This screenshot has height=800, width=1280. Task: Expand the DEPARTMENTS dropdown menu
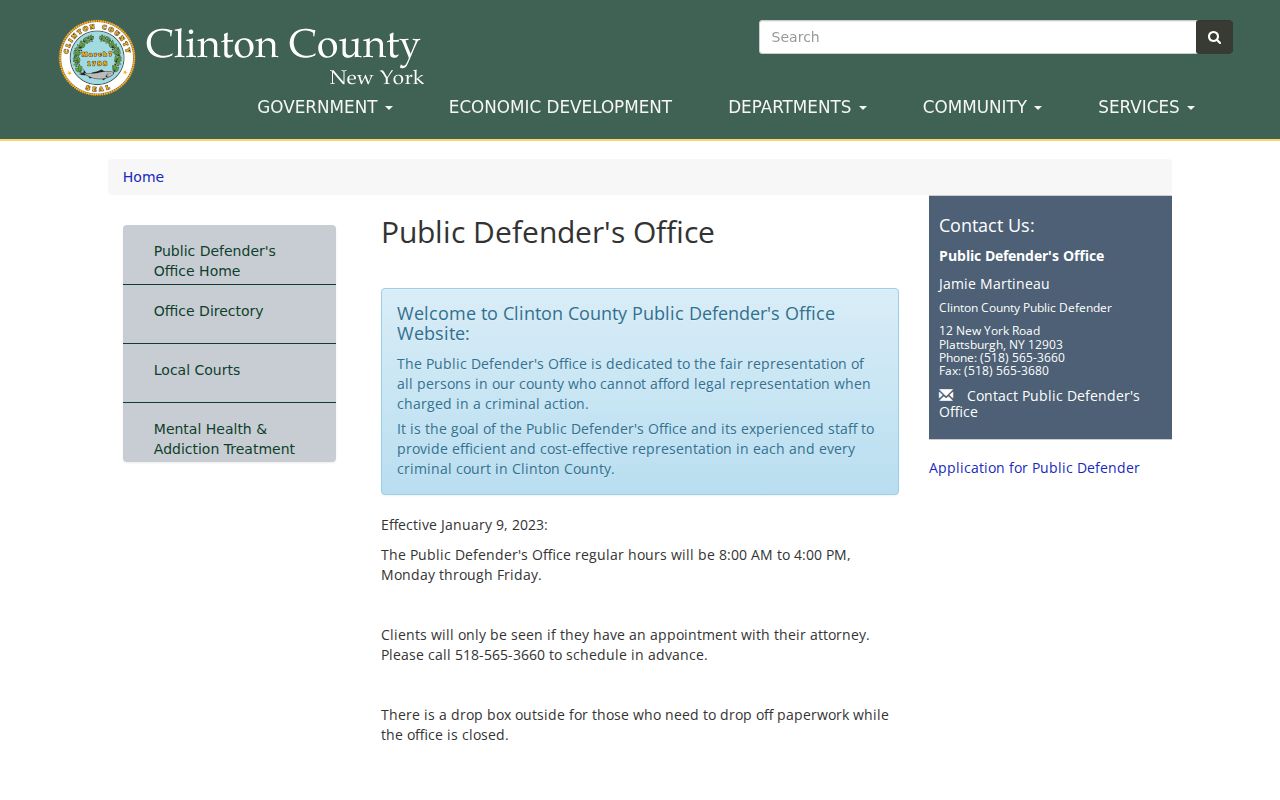click(x=797, y=107)
